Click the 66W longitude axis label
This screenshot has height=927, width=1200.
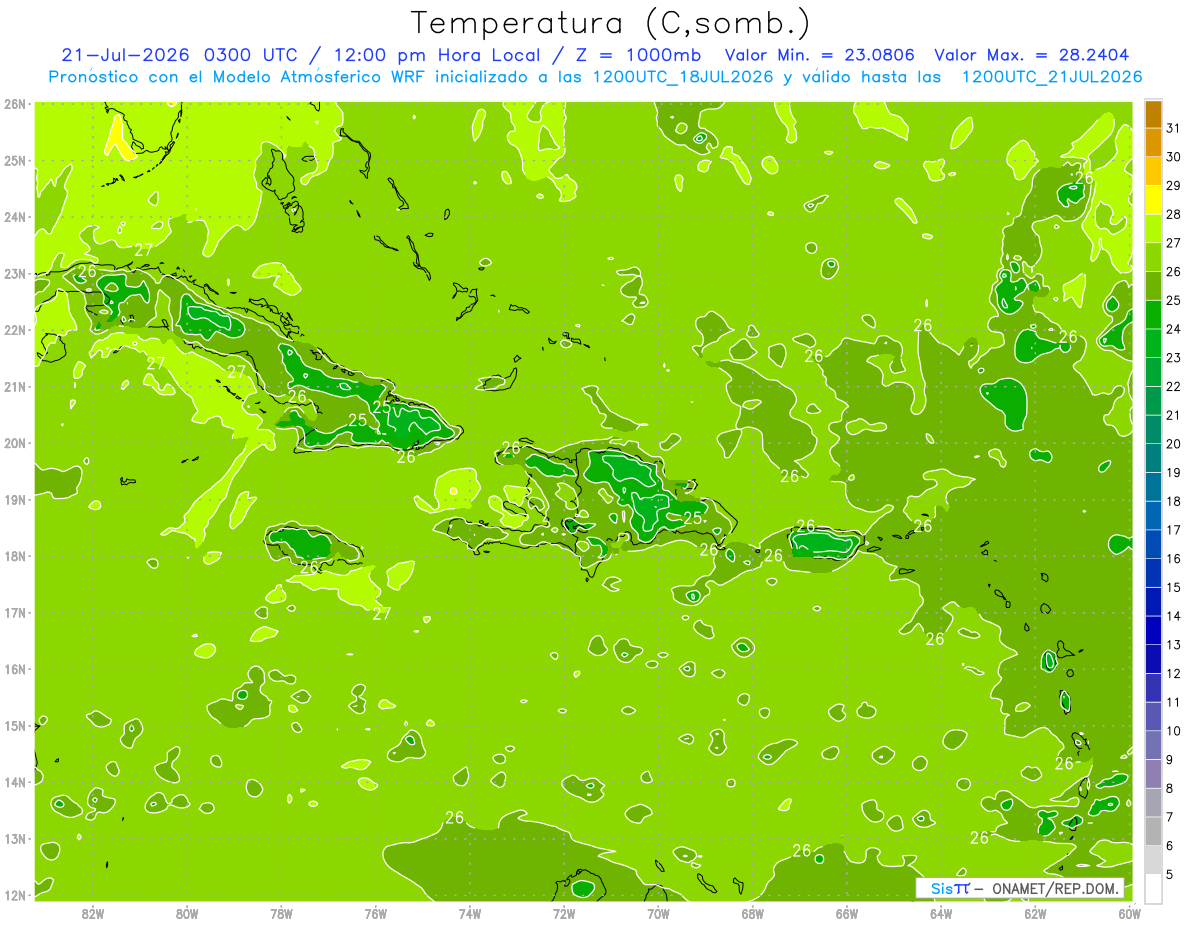[x=847, y=913]
